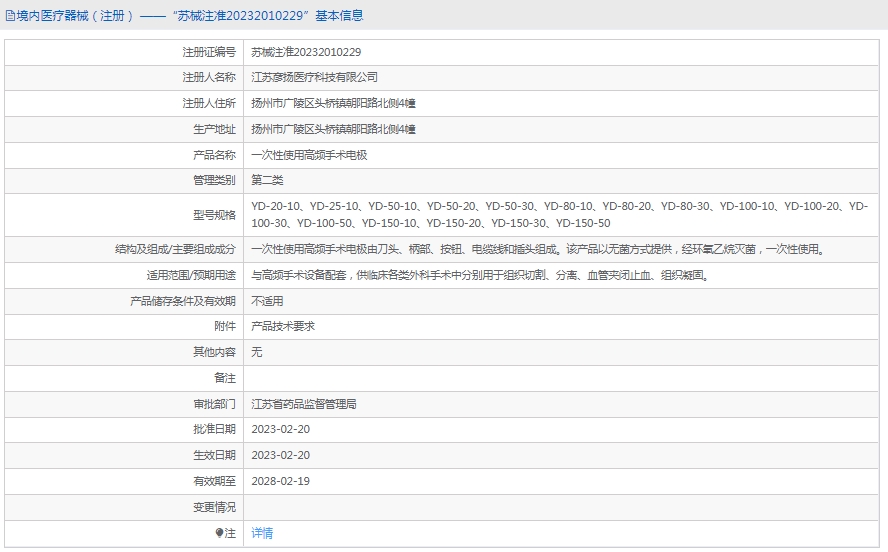Click the 备注 label
888x552 pixels.
[x=225, y=378]
